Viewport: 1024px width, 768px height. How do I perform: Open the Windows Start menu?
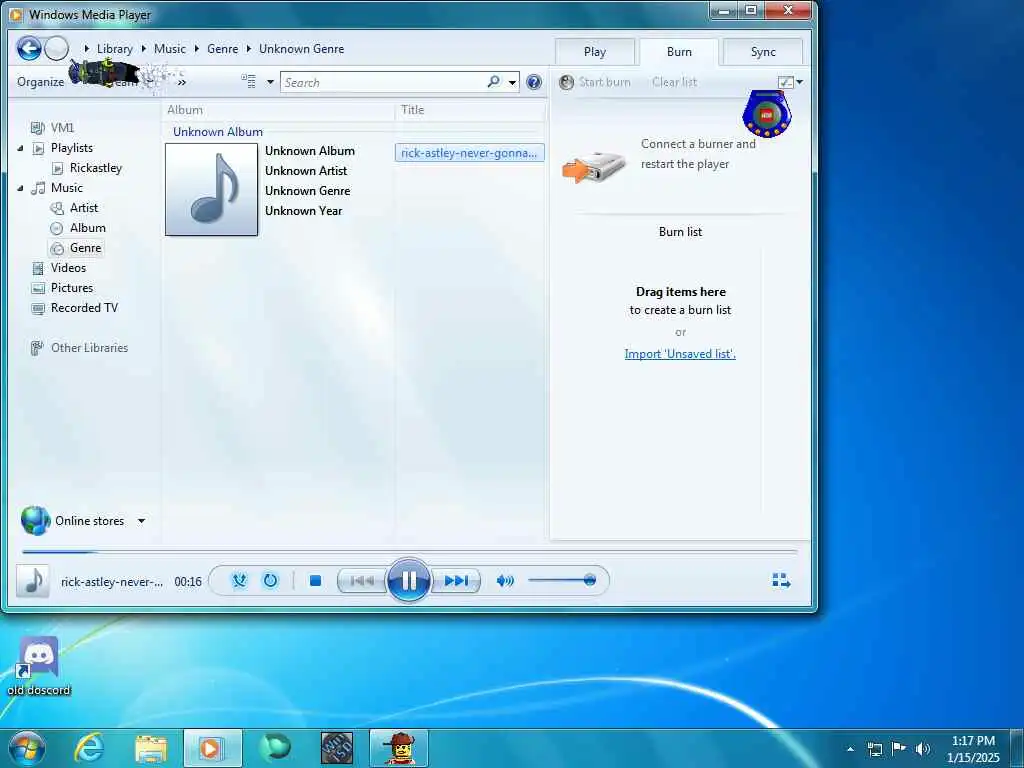pyautogui.click(x=27, y=748)
